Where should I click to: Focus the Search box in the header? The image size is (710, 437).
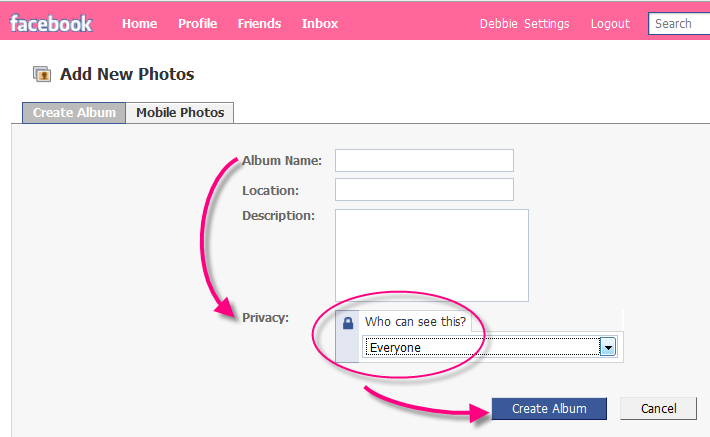pos(680,23)
